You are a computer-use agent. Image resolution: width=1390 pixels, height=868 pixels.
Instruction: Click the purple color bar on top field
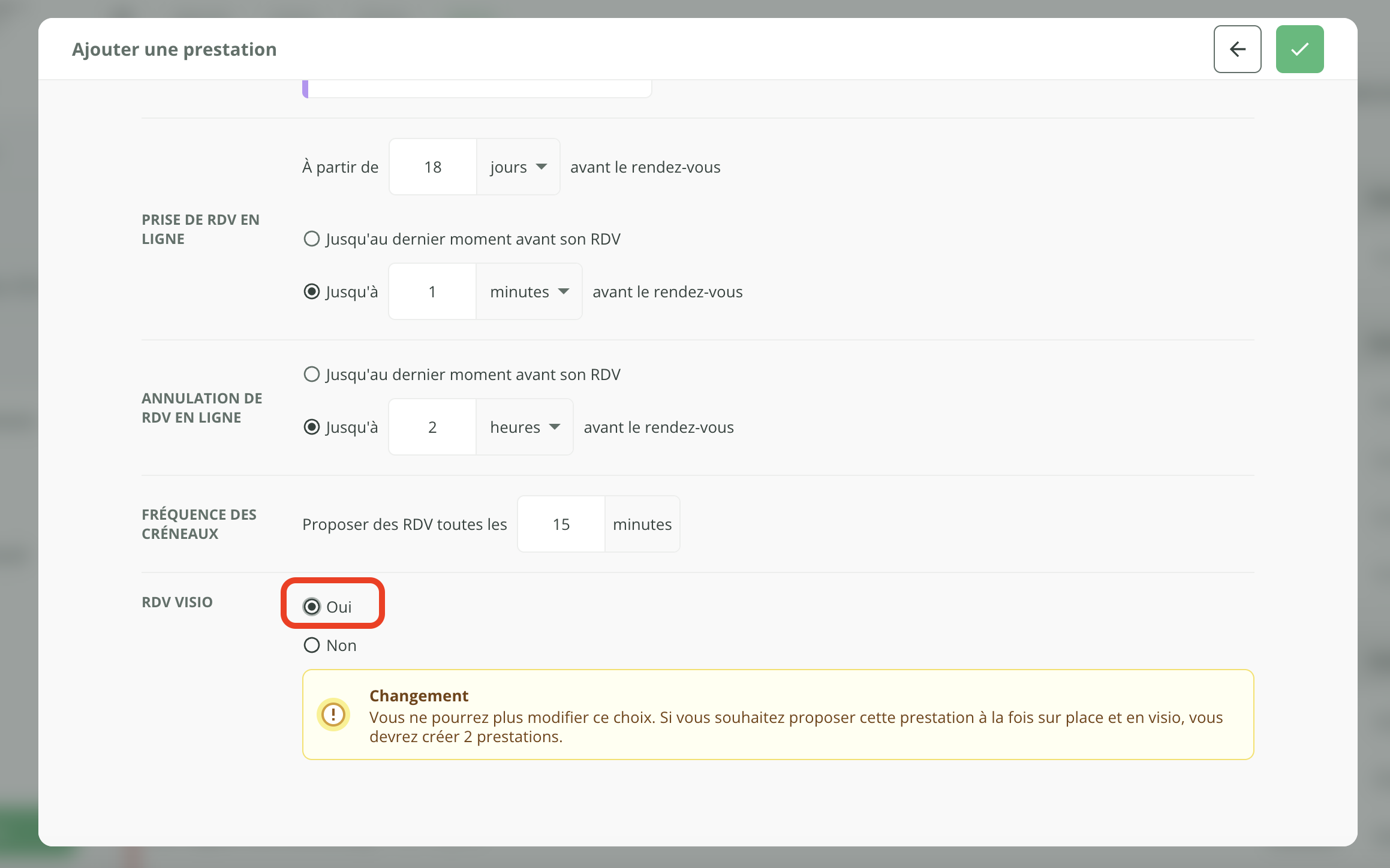tap(305, 89)
